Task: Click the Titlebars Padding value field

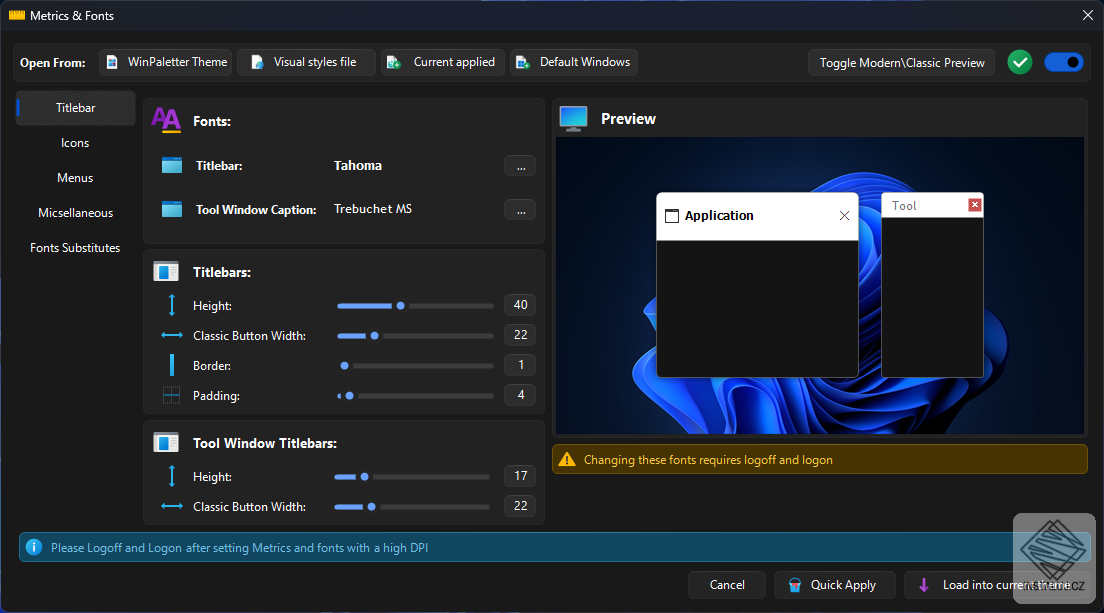Action: 520,395
